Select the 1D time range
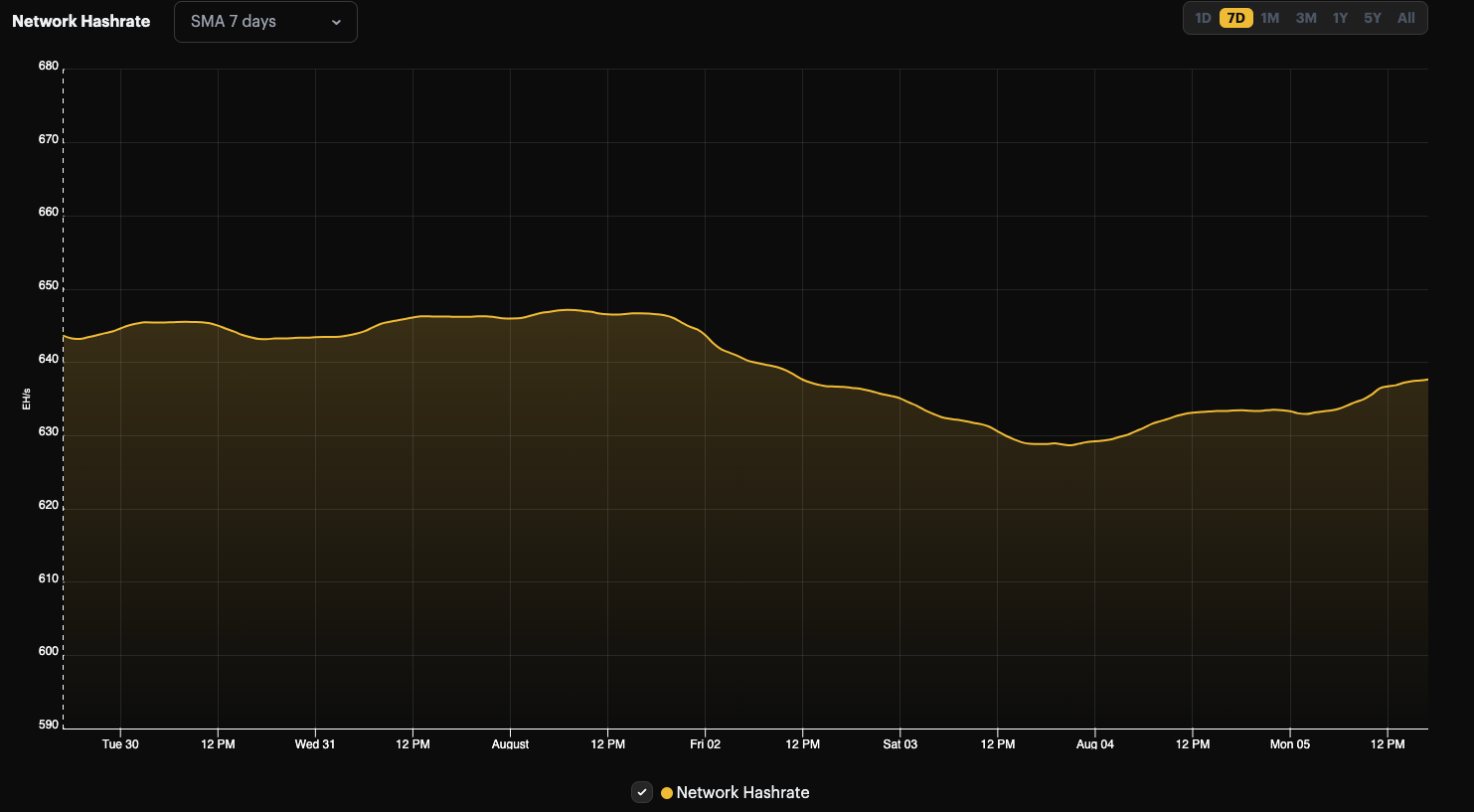 click(1204, 17)
